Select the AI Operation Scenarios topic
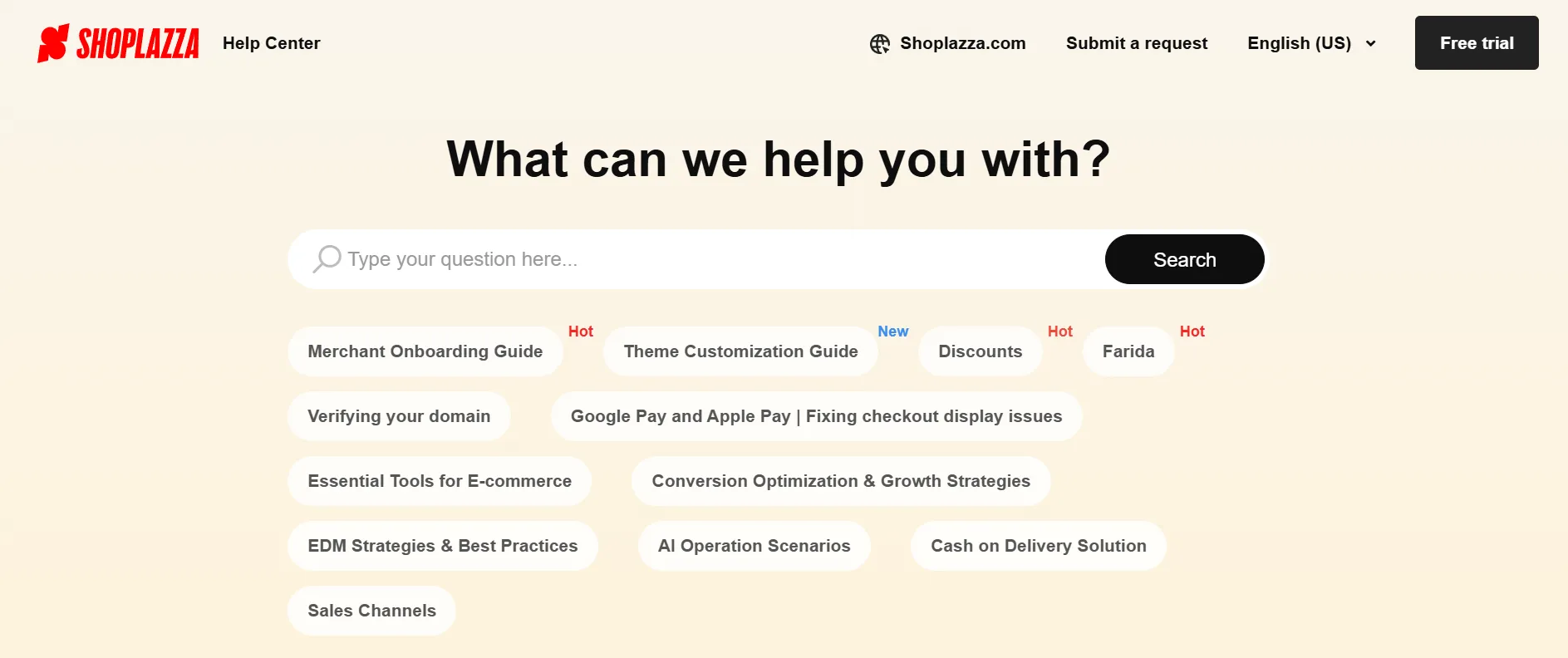 tap(754, 545)
